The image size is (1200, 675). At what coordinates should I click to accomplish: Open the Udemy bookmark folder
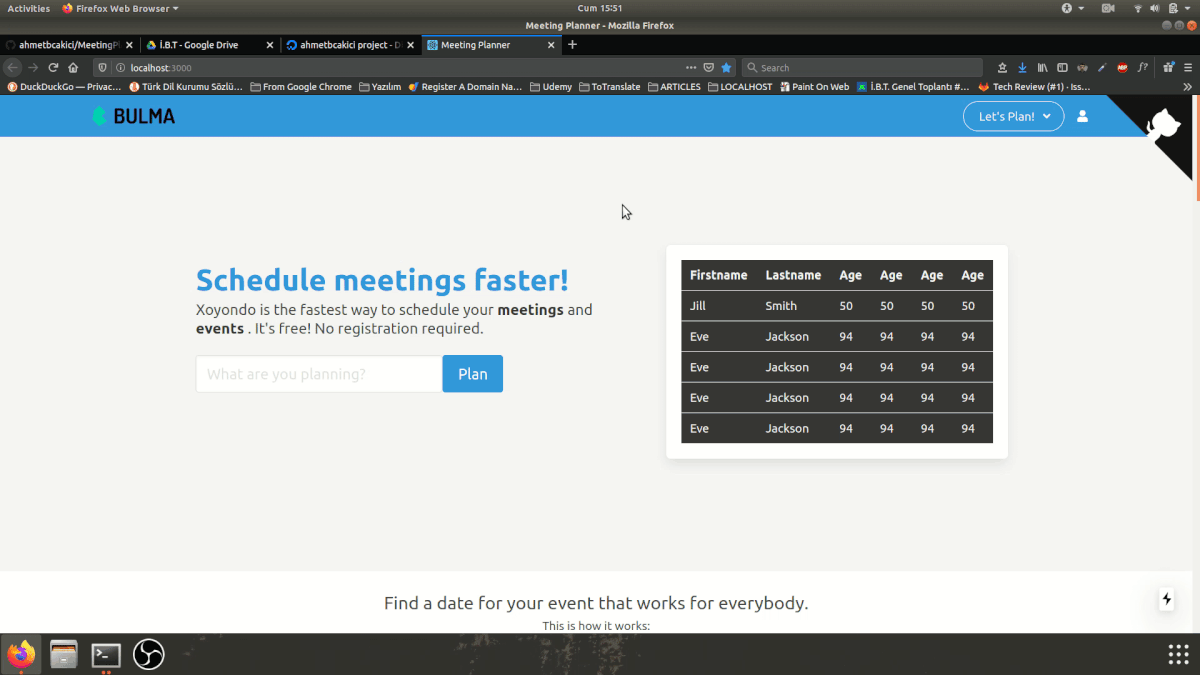pyautogui.click(x=551, y=87)
